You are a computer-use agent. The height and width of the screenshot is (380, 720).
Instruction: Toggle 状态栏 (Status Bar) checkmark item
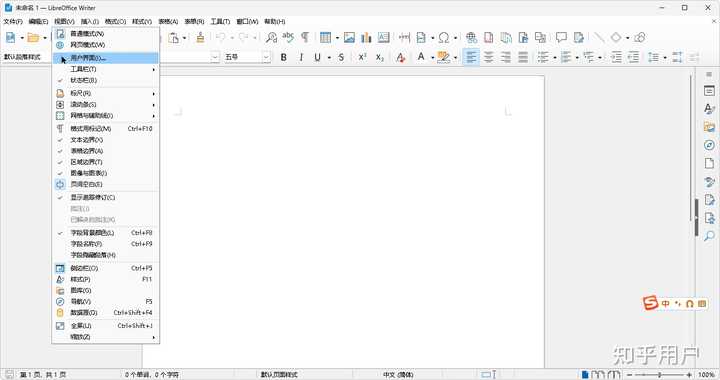click(x=106, y=80)
